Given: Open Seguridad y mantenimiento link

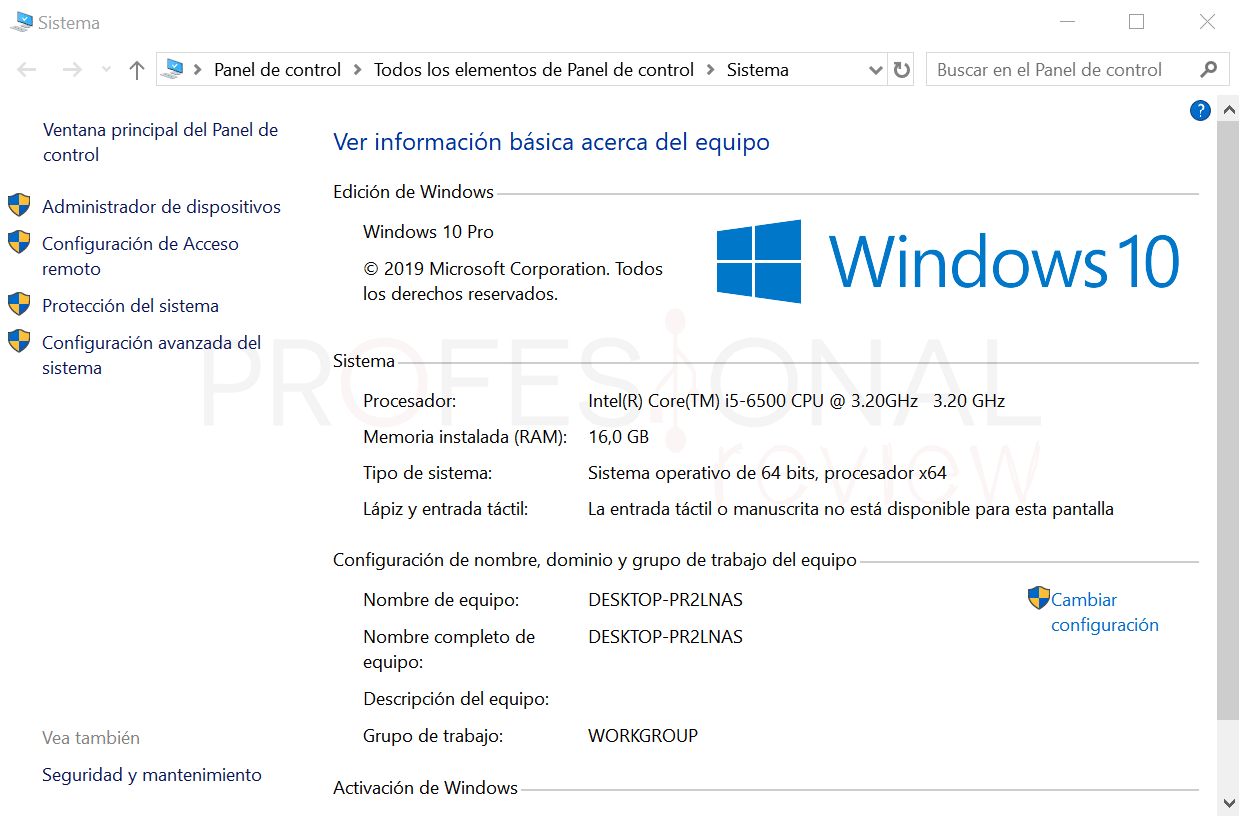Looking at the screenshot, I should pos(152,775).
